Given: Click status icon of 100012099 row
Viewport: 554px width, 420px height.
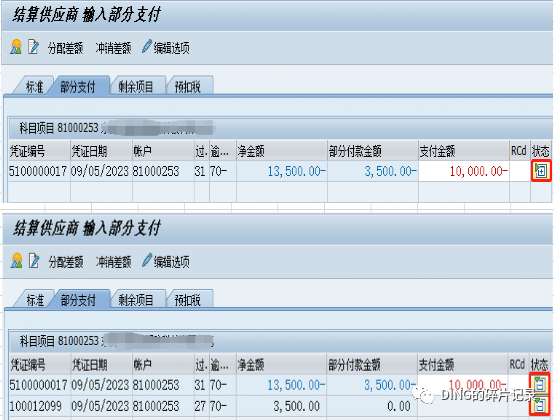Looking at the screenshot, I should click(540, 405).
